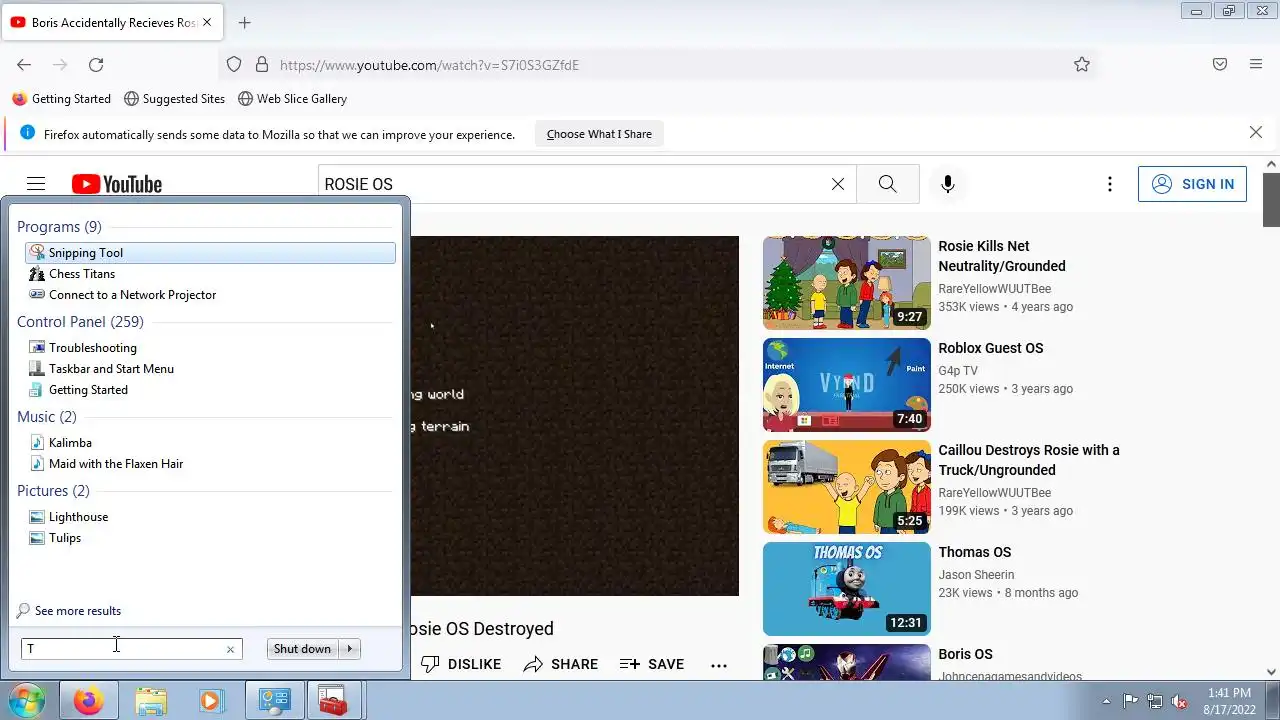Go back to previous page
This screenshot has width=1280, height=720.
pos(24,65)
